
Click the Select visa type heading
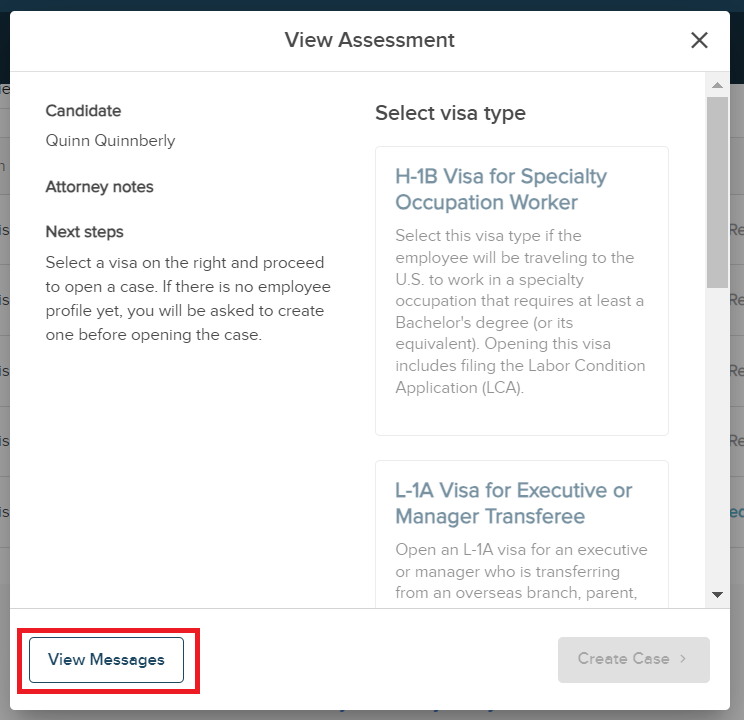point(450,113)
